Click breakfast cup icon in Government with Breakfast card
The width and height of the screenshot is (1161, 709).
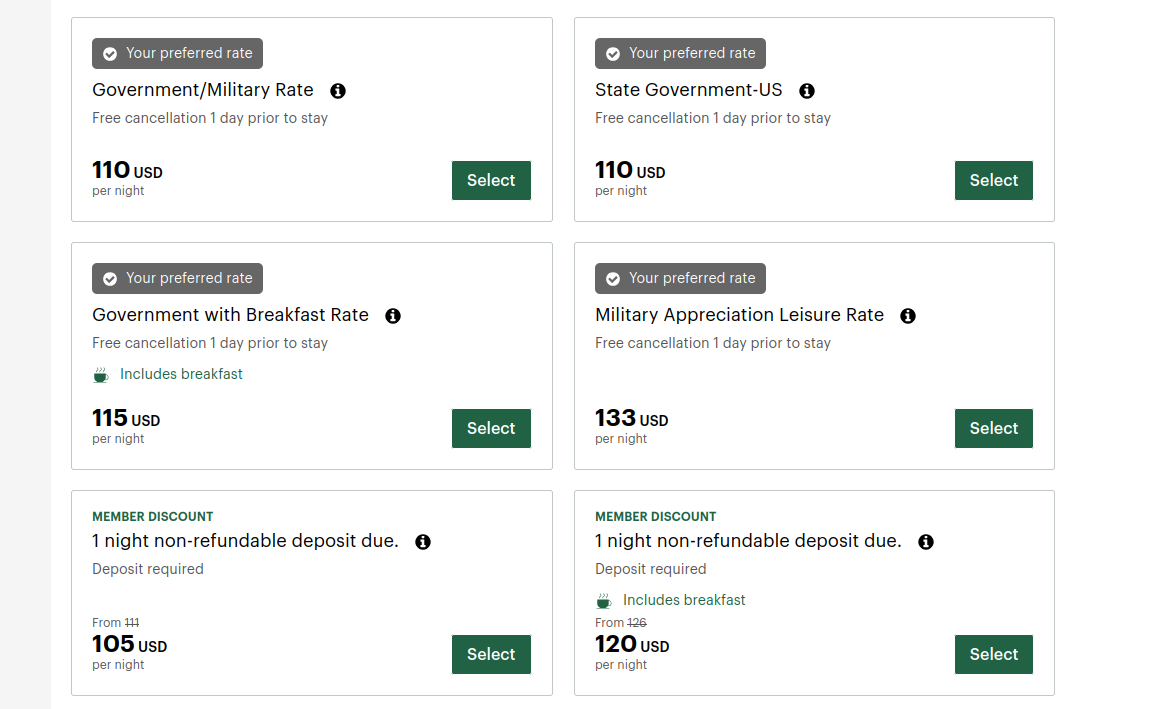101,375
